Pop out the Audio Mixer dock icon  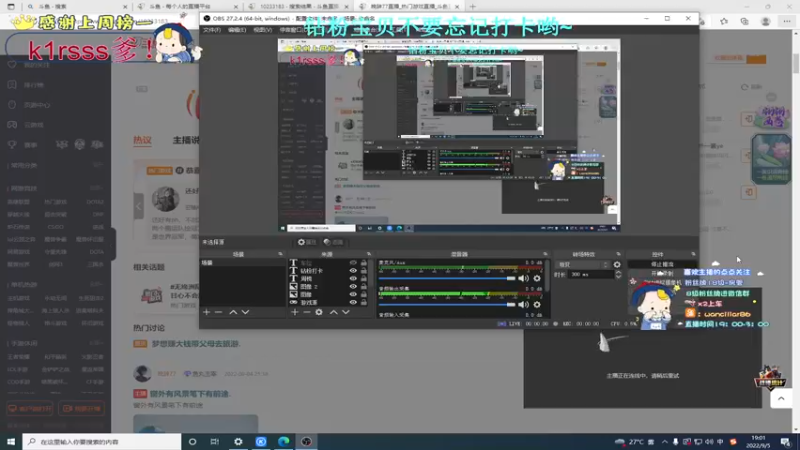click(x=545, y=254)
